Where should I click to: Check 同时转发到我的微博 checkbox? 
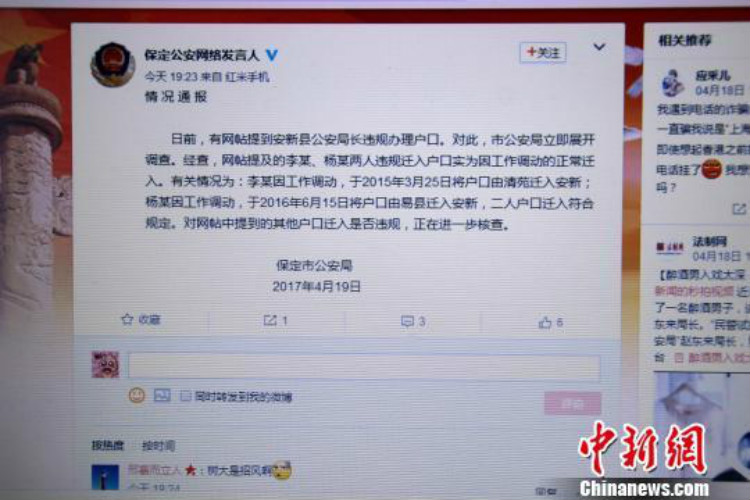pyautogui.click(x=186, y=396)
